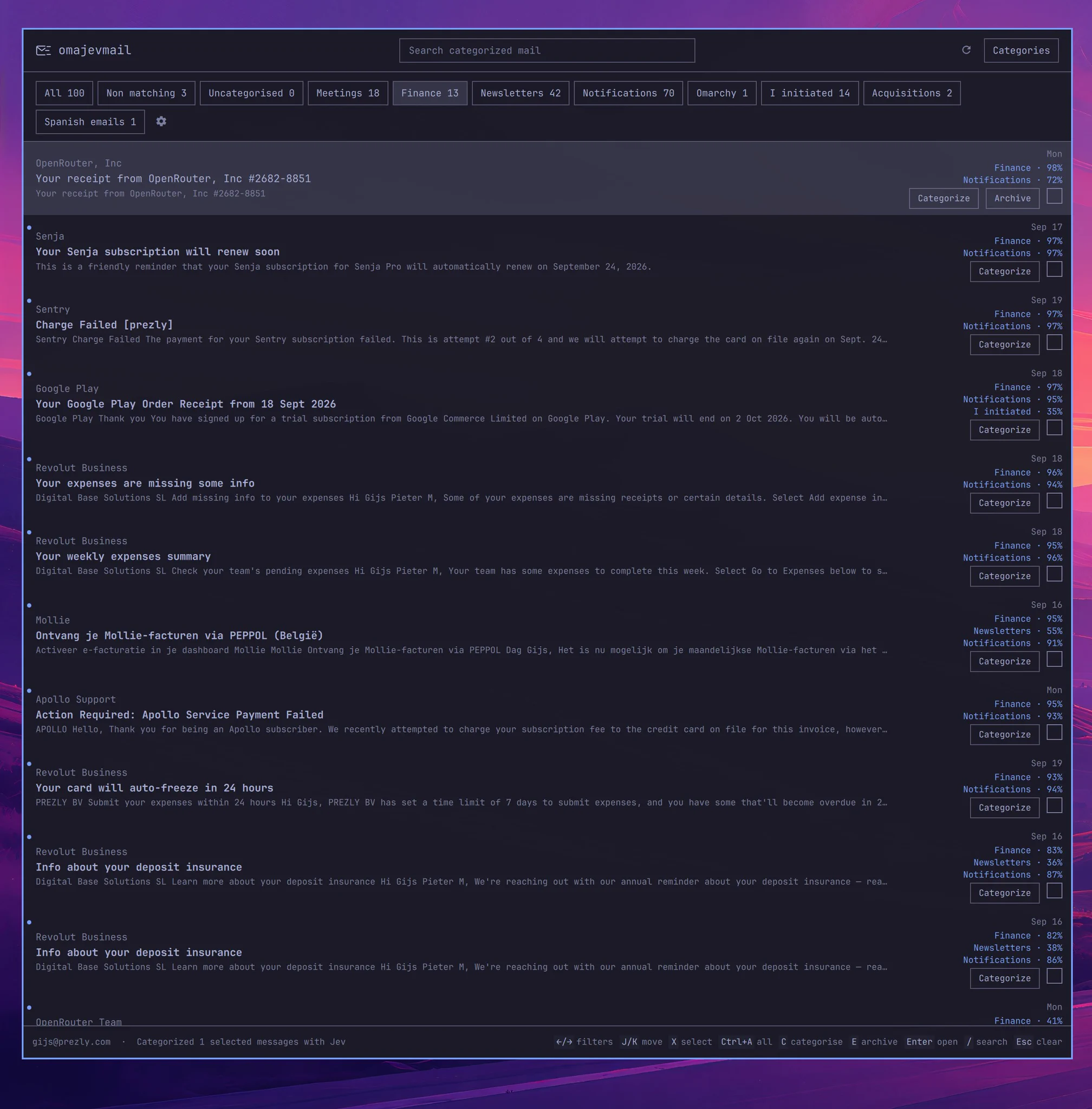1092x1109 pixels.
Task: Categorize the OpenRouter receipt email
Action: tap(943, 198)
